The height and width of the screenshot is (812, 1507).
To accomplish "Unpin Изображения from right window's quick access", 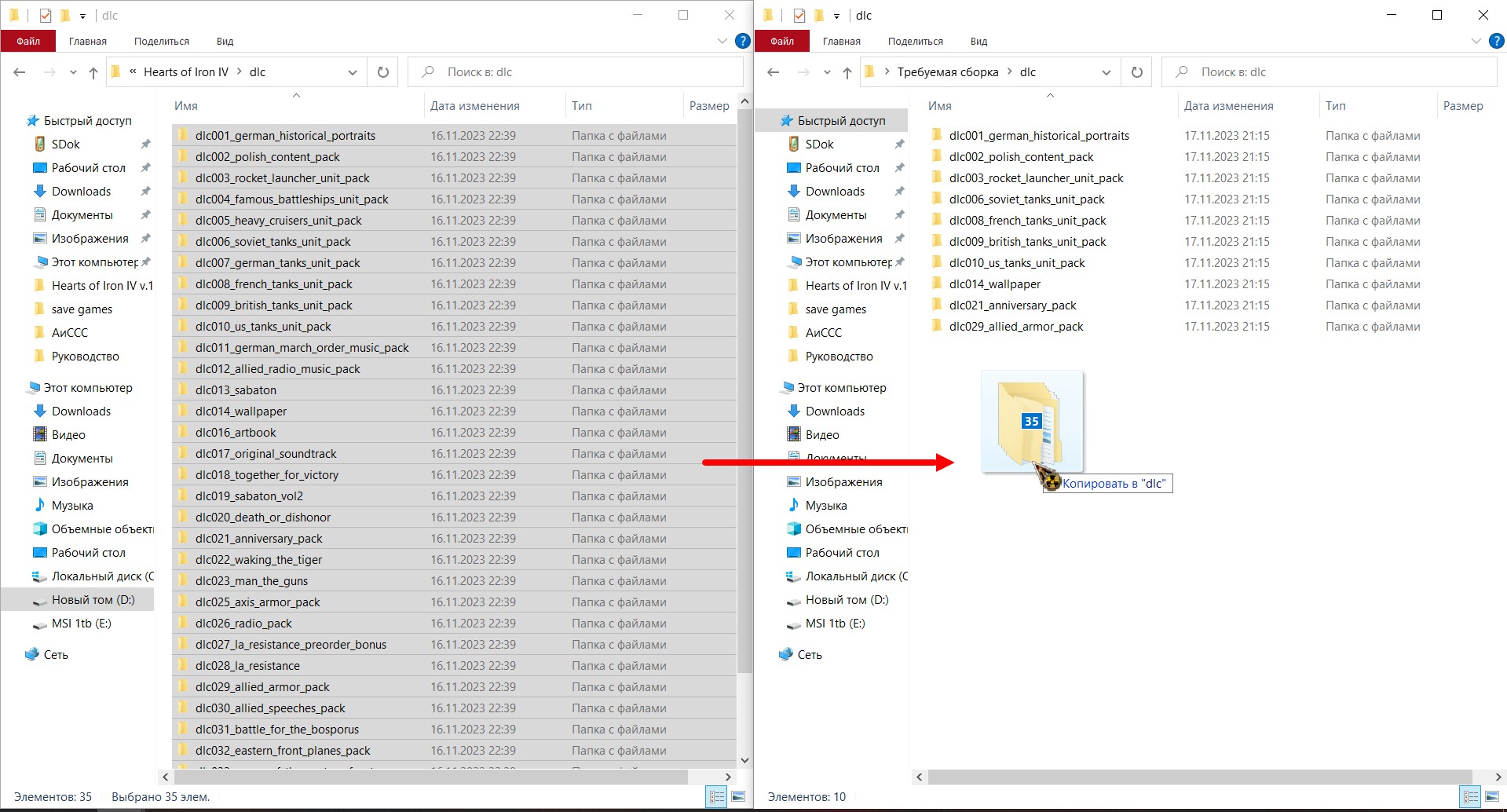I will pos(899,239).
